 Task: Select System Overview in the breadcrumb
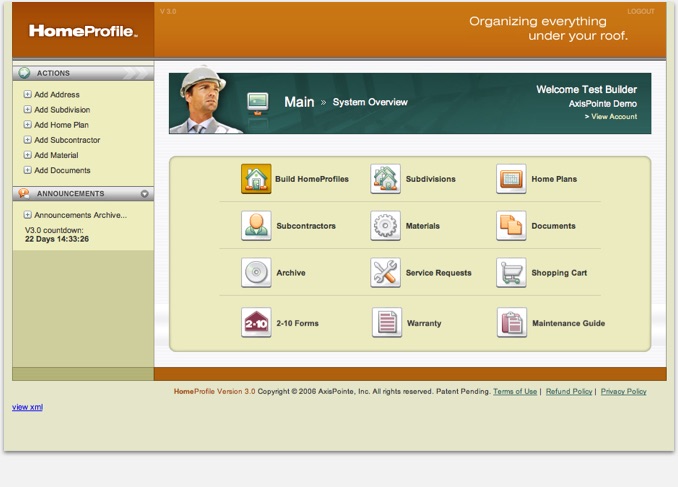point(370,102)
